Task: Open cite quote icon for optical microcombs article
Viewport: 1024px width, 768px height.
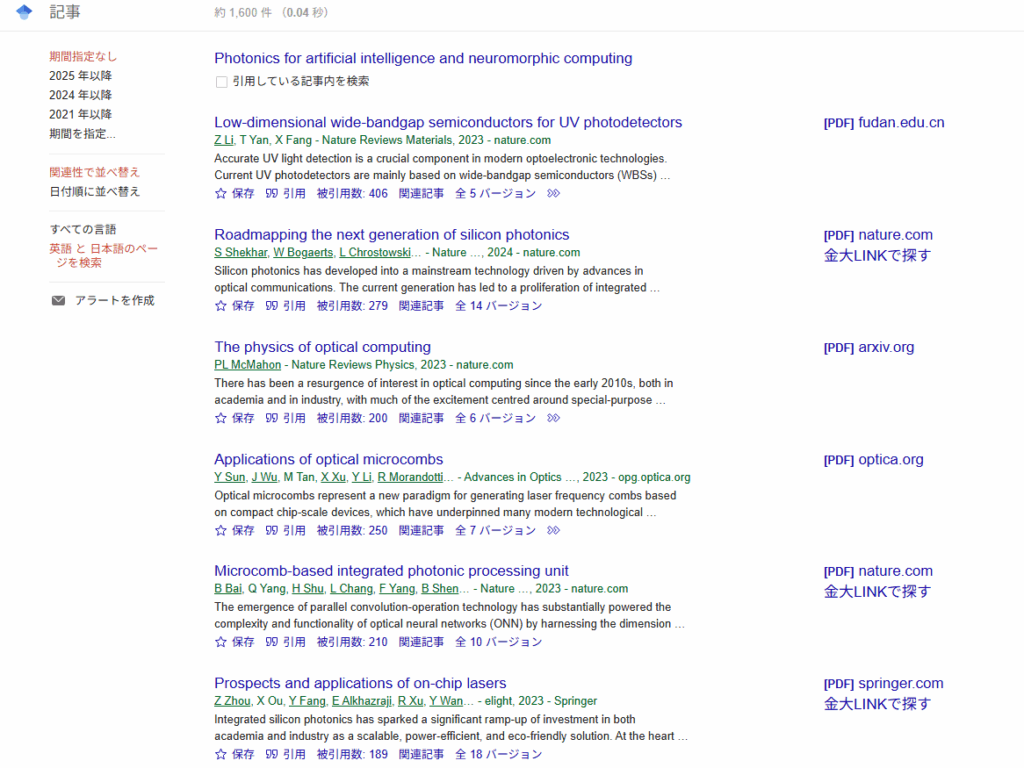Action: coord(272,530)
